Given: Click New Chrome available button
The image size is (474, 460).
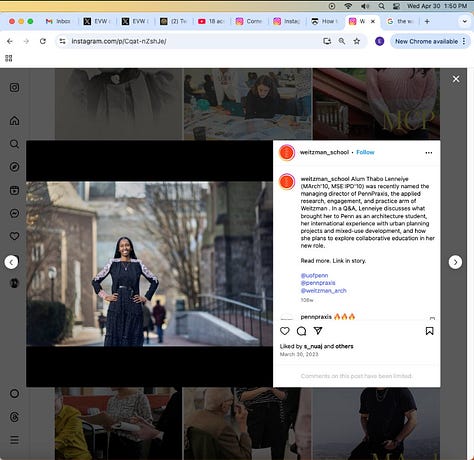Looking at the screenshot, I should click(x=430, y=41).
